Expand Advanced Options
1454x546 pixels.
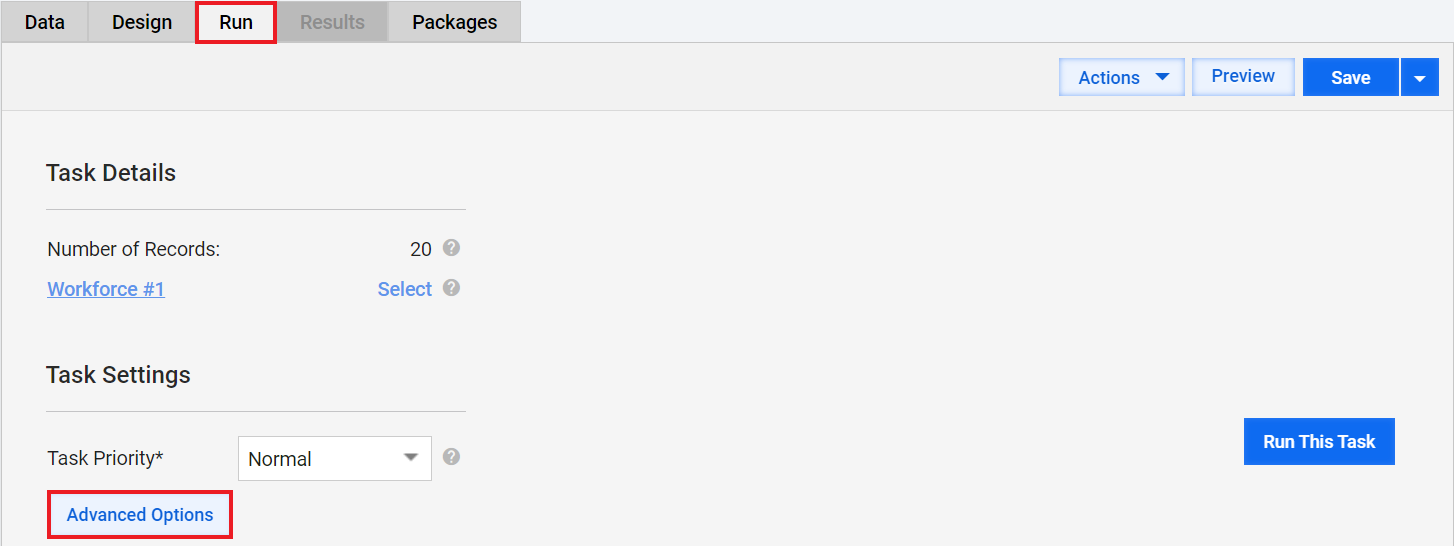click(140, 515)
